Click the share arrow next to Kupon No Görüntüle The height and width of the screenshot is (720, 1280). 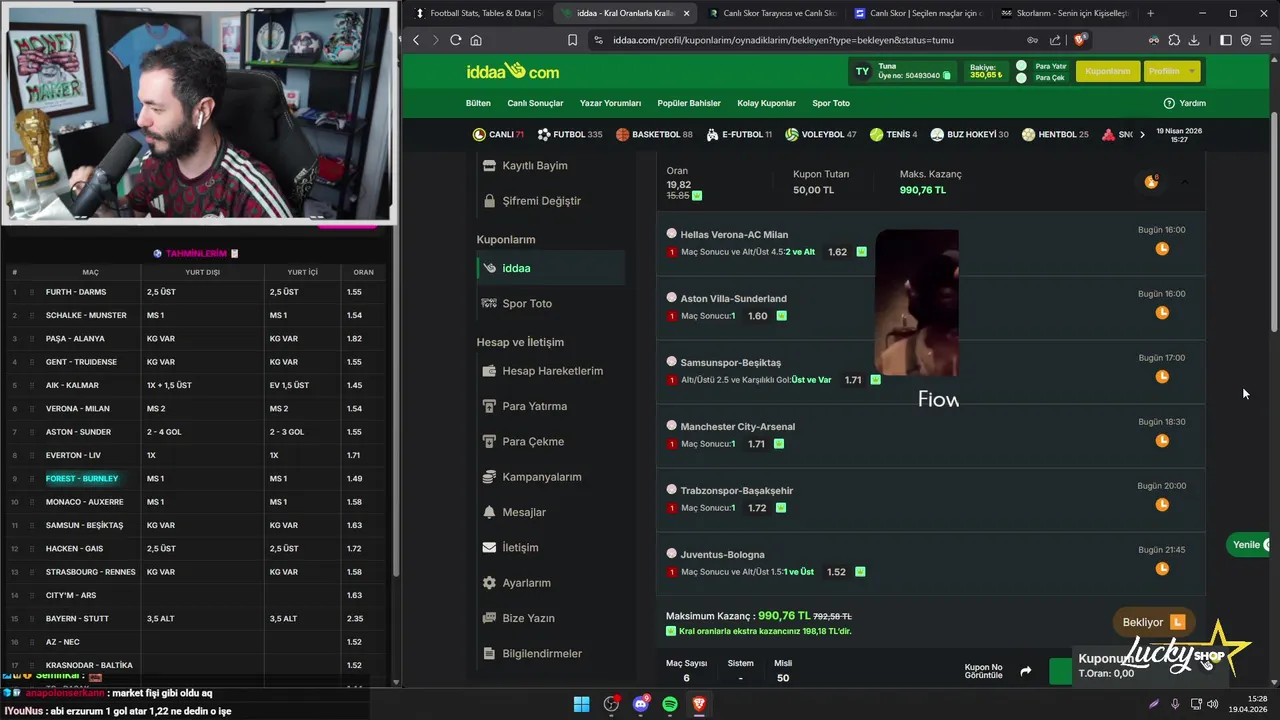click(1025, 672)
